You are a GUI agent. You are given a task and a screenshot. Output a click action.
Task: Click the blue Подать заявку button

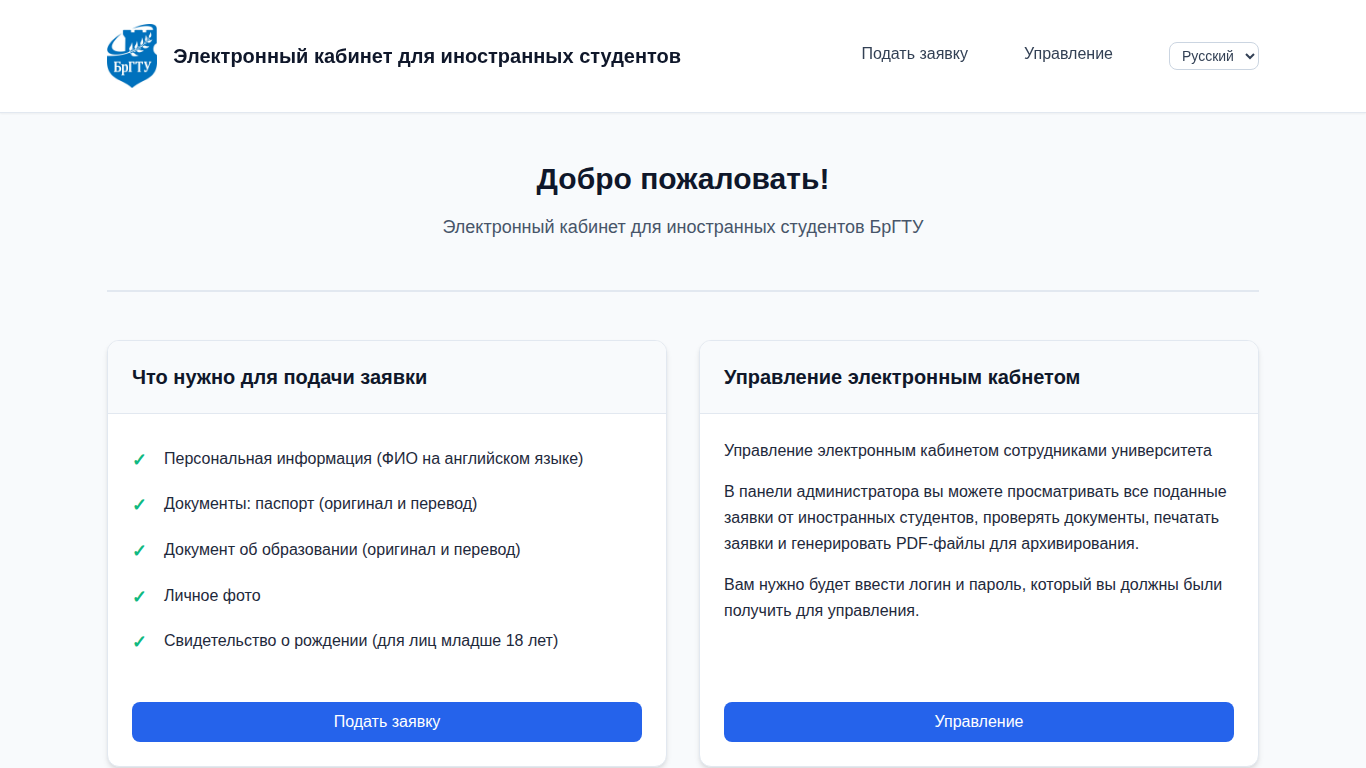pyautogui.click(x=387, y=722)
